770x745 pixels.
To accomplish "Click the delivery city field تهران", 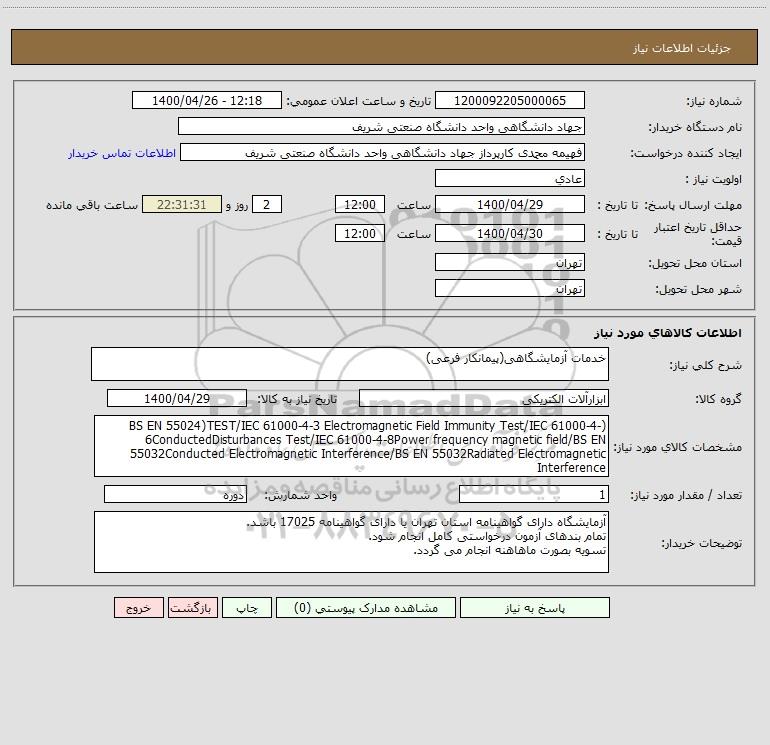I will click(510, 288).
